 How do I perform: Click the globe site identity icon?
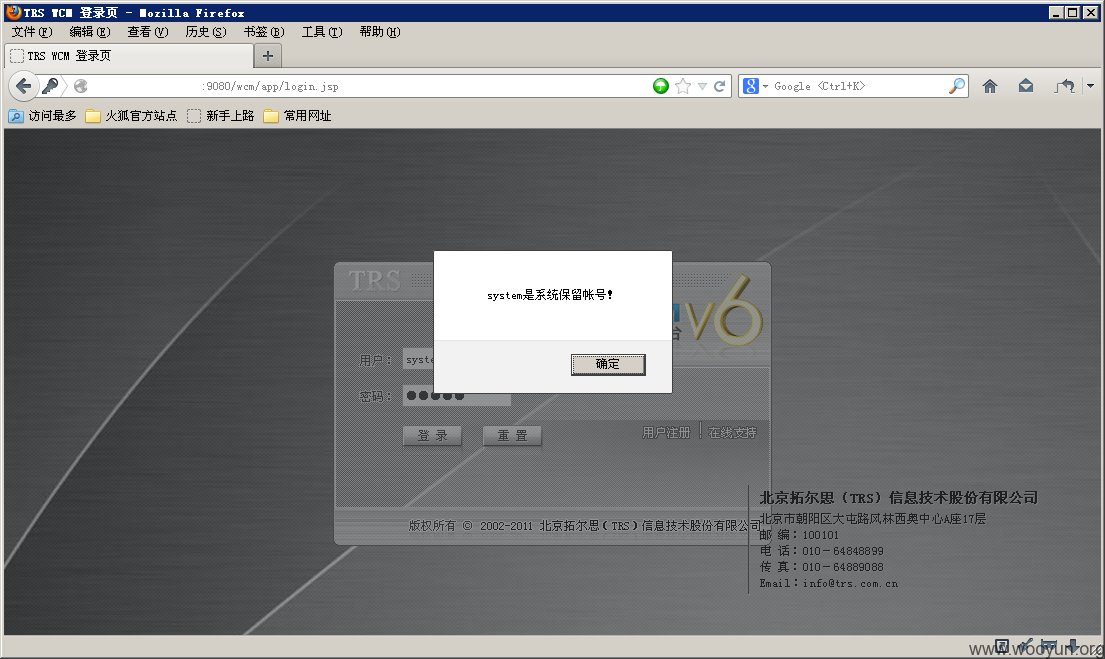81,86
